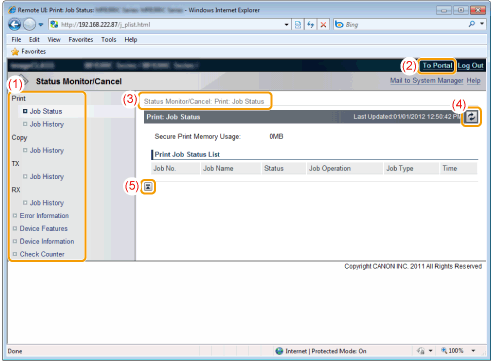Image resolution: width=492 pixels, height=361 pixels.
Task: Click Log Out link
Action: click(470, 66)
